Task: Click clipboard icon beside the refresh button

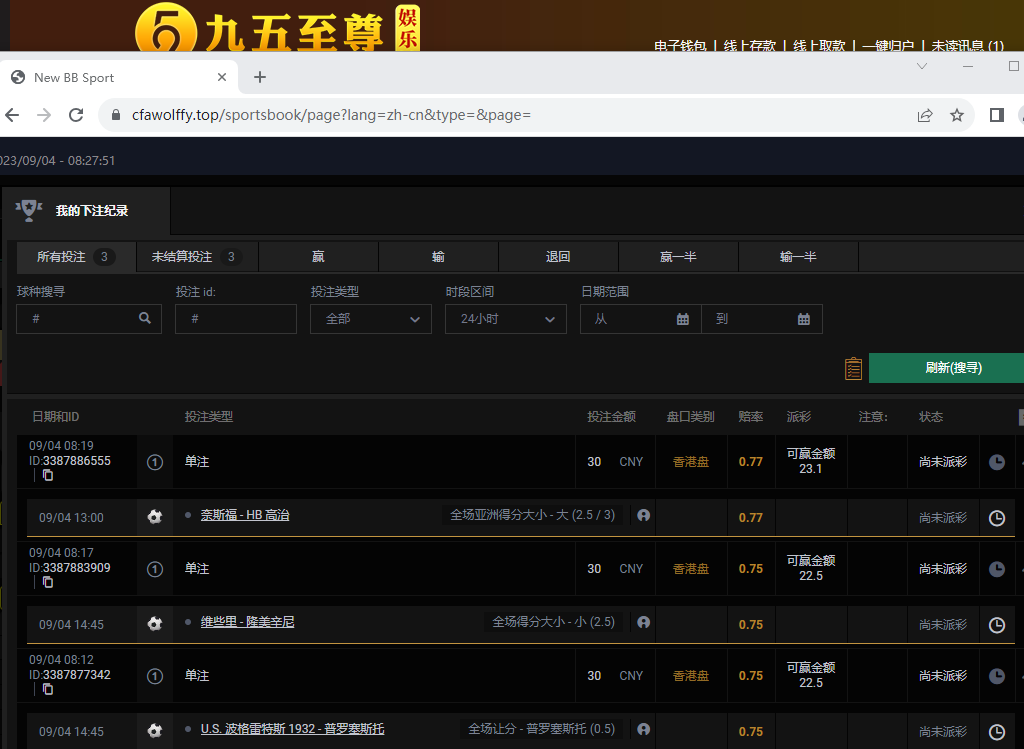Action: (x=853, y=368)
